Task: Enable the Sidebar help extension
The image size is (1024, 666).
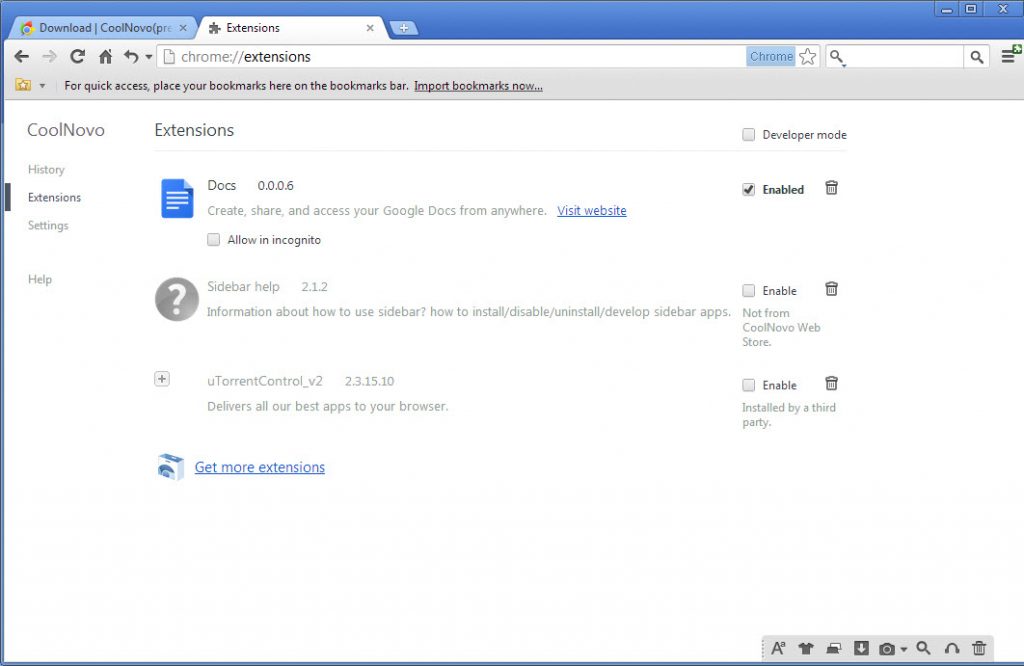Action: click(x=748, y=291)
